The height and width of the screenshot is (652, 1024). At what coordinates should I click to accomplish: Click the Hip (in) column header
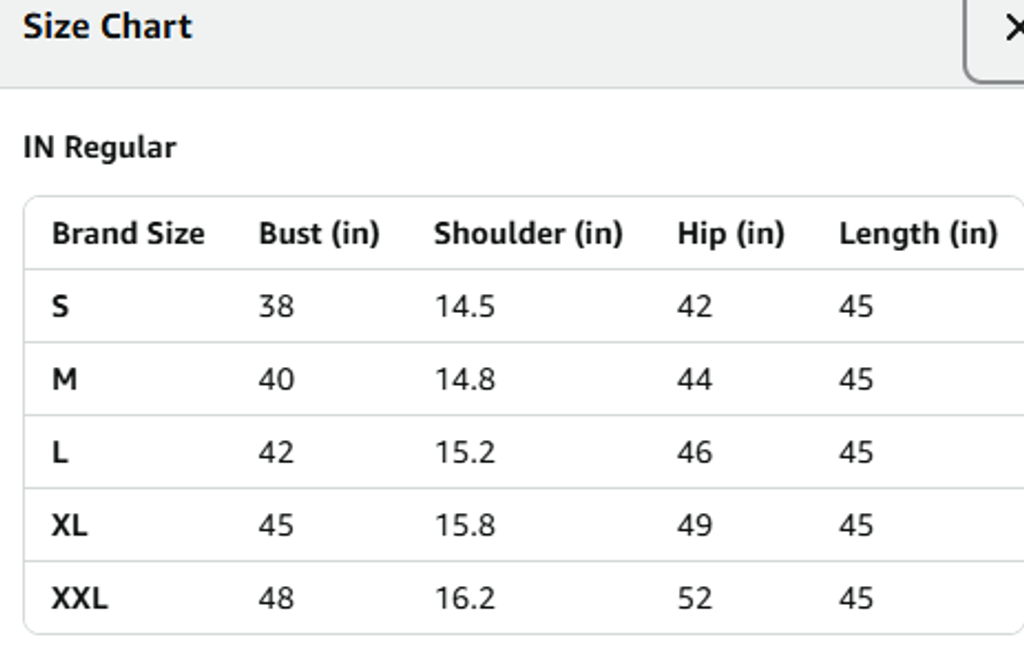click(731, 234)
